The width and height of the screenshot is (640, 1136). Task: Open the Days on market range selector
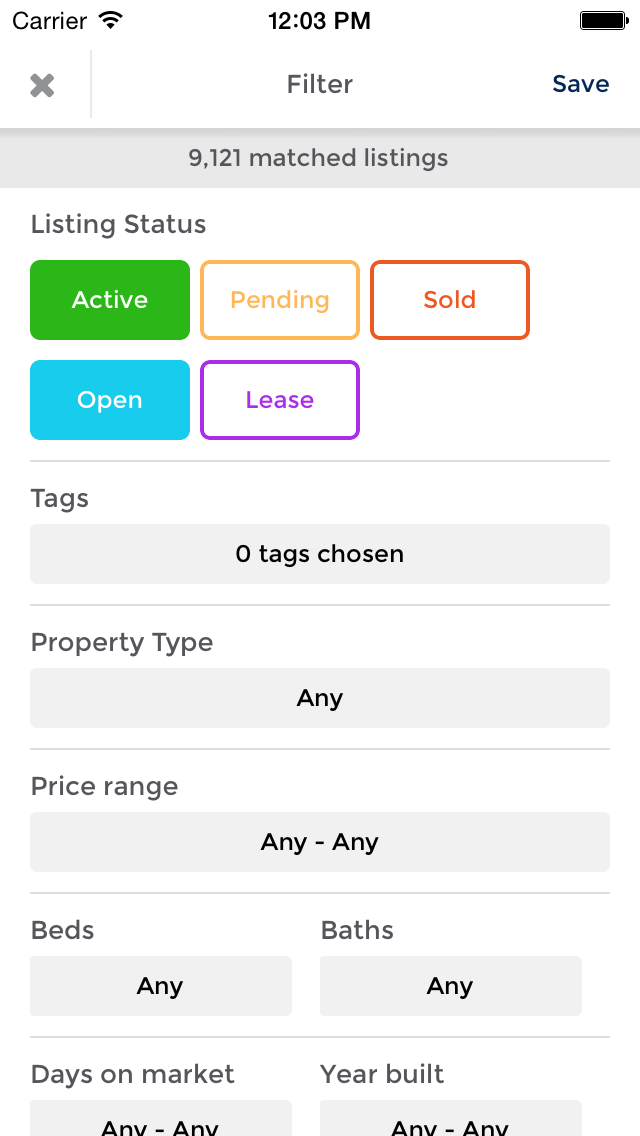[160, 1125]
